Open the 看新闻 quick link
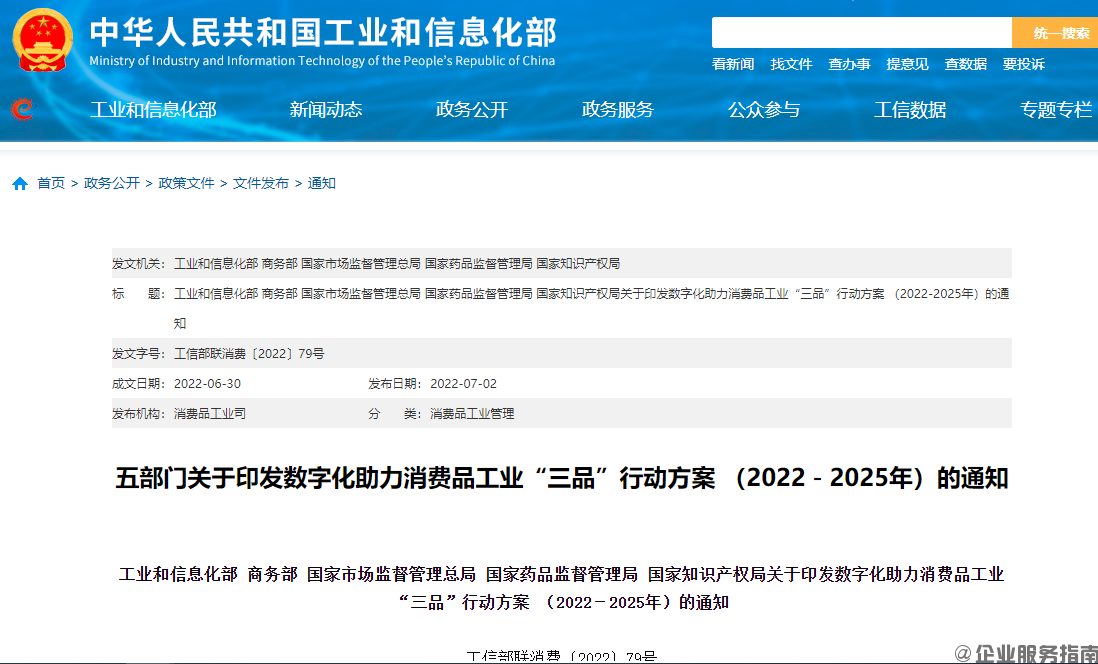The image size is (1098, 664). 733,64
